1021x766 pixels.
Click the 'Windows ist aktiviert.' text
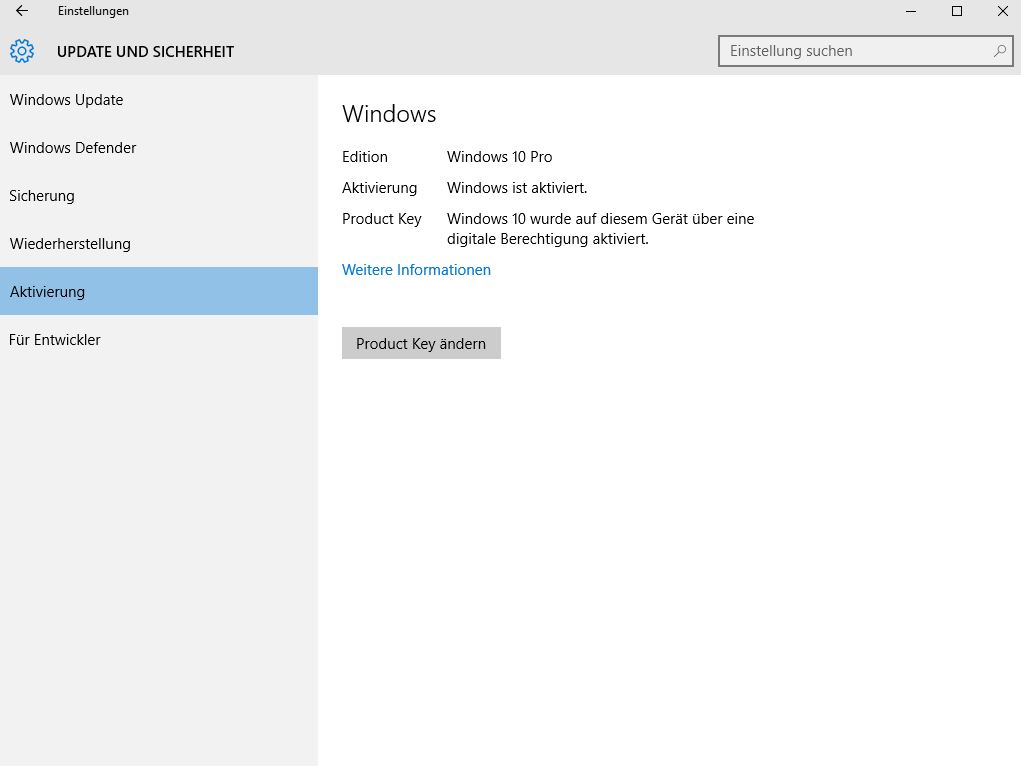[517, 188]
